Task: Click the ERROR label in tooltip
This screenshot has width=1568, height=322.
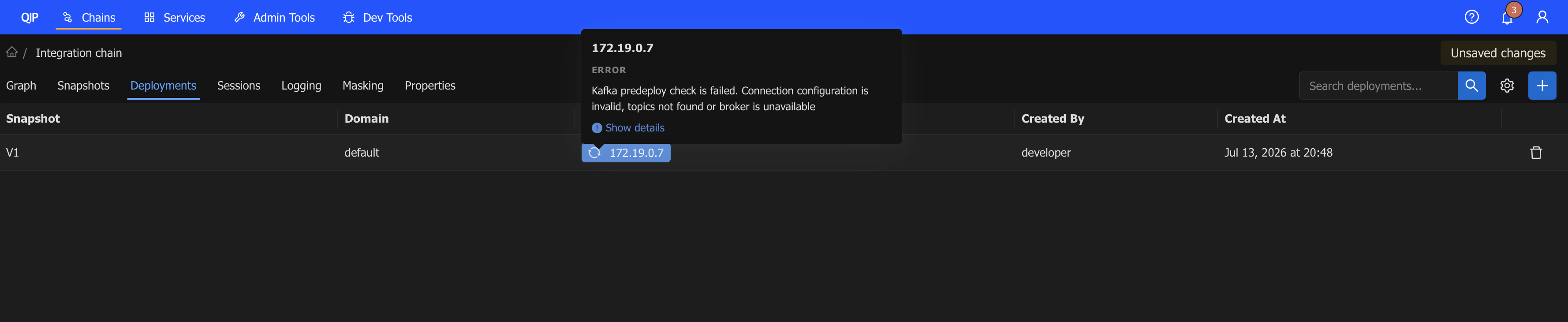Action: 608,70
